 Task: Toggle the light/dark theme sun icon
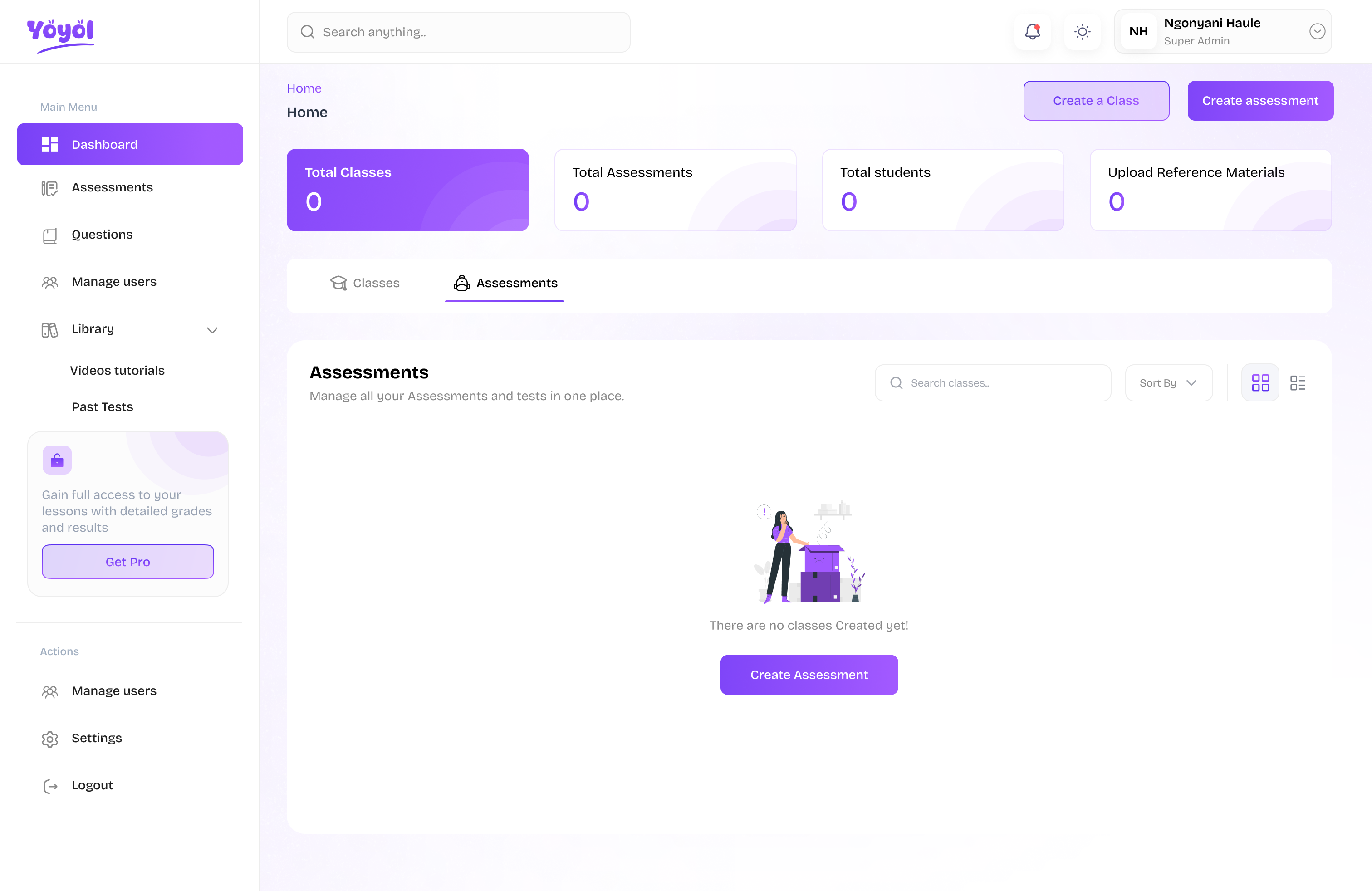[1082, 32]
